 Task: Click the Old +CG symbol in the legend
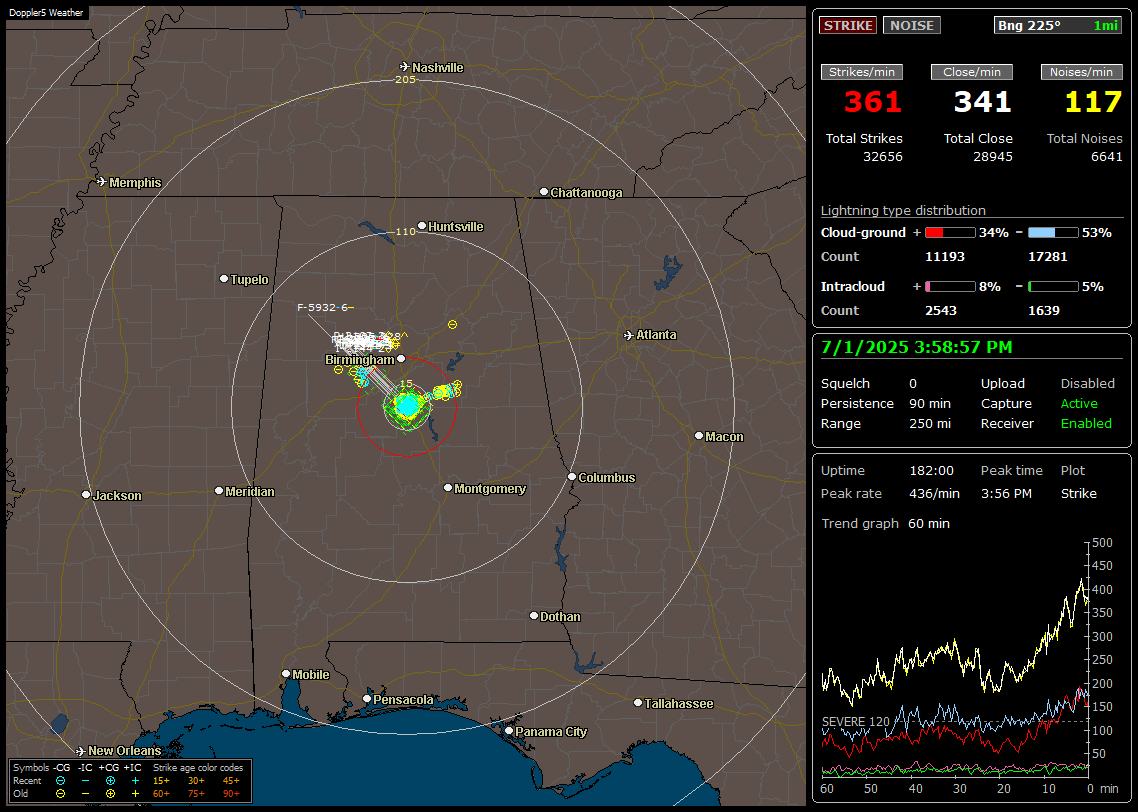110,794
